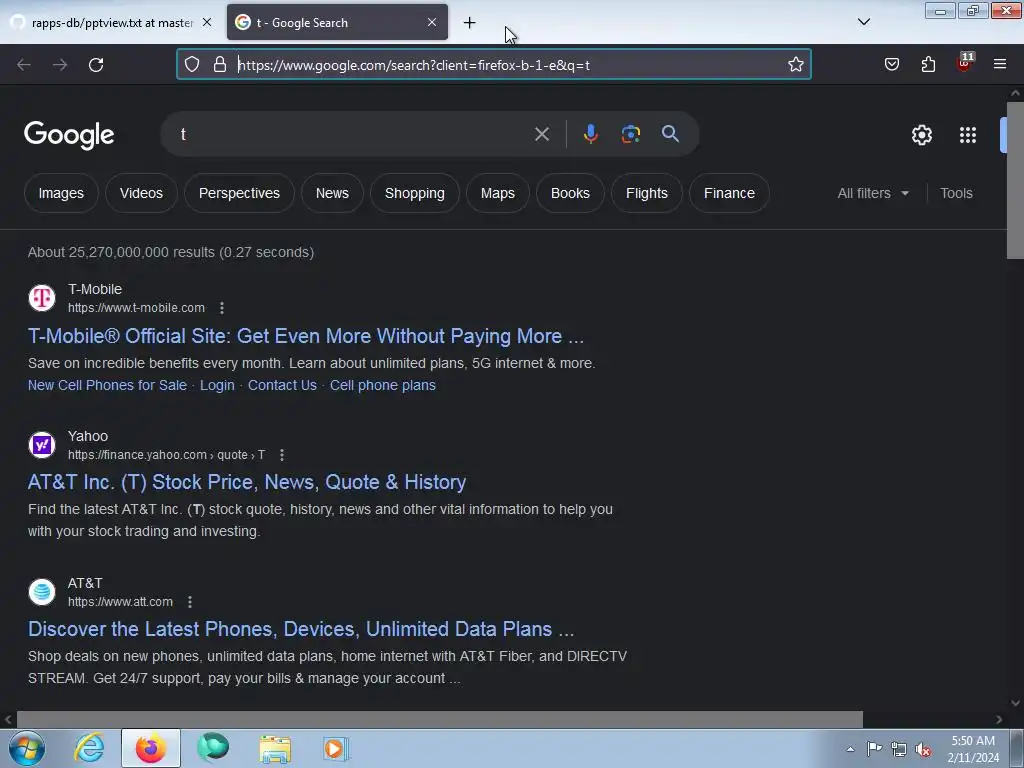
Task: Open the Google apps grid
Action: point(968,135)
